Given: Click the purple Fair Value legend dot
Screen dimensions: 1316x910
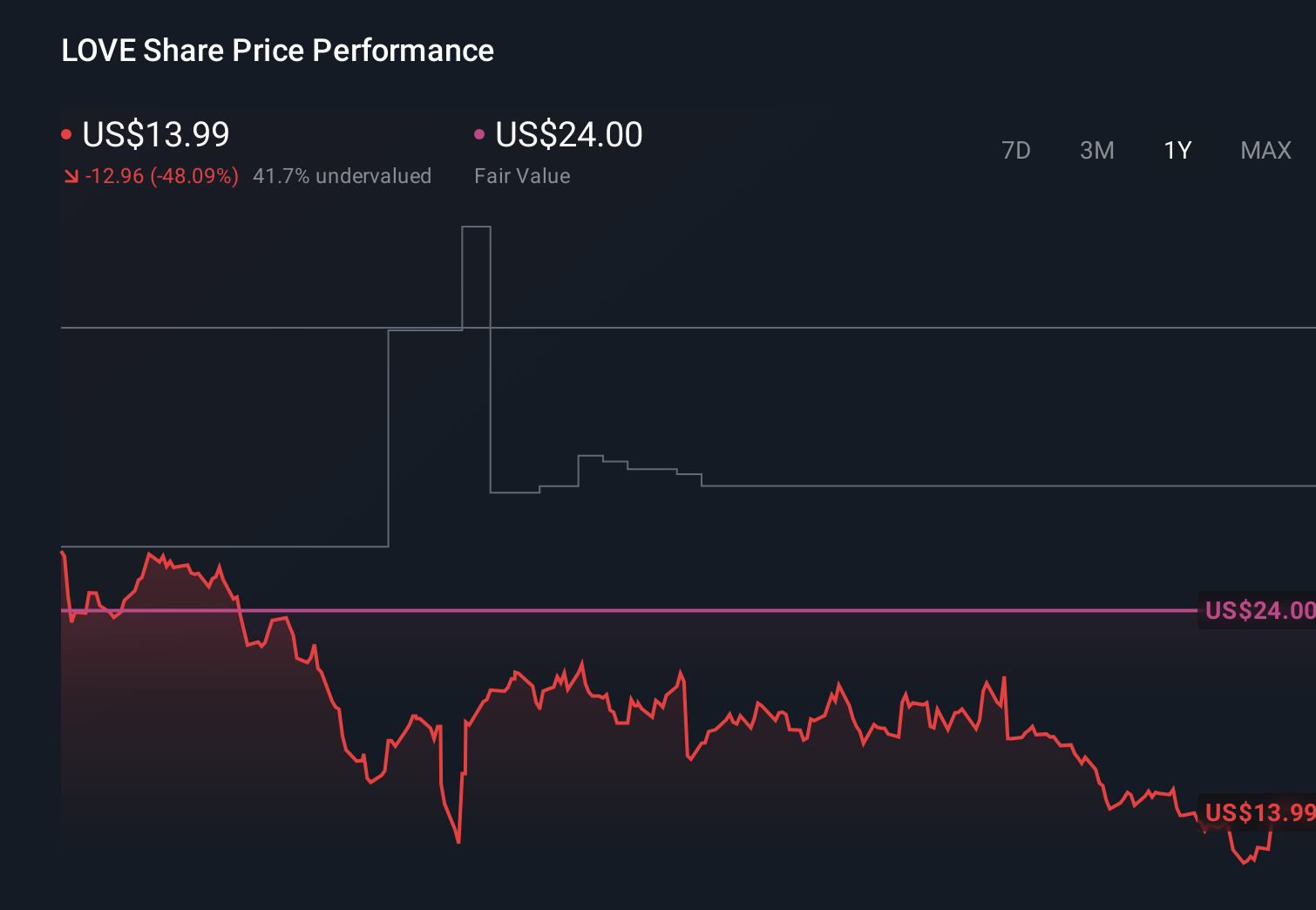Looking at the screenshot, I should coord(479,133).
